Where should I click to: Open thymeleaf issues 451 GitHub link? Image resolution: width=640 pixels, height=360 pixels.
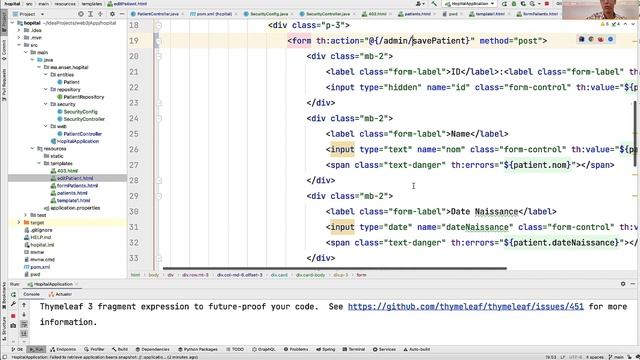pos(466,307)
